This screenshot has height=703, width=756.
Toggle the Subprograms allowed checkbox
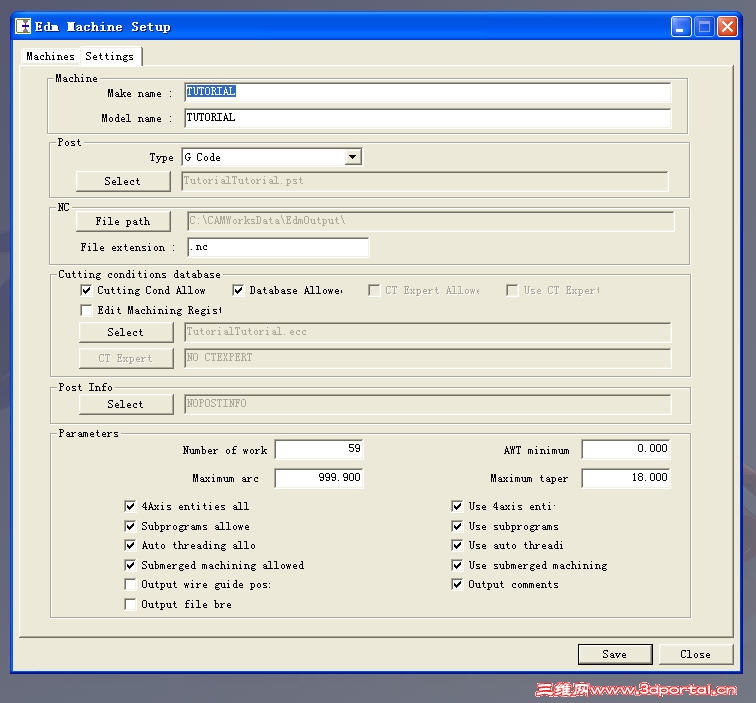click(x=130, y=526)
